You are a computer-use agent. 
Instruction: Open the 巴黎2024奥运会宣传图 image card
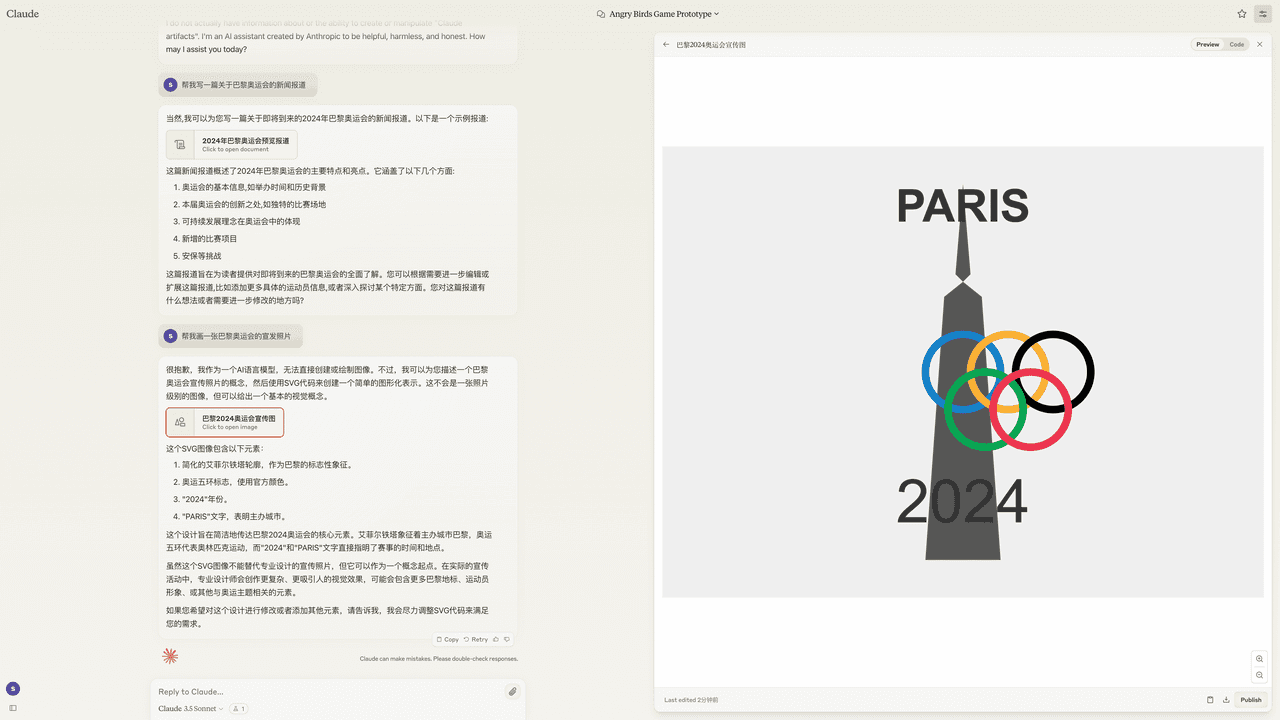225,422
